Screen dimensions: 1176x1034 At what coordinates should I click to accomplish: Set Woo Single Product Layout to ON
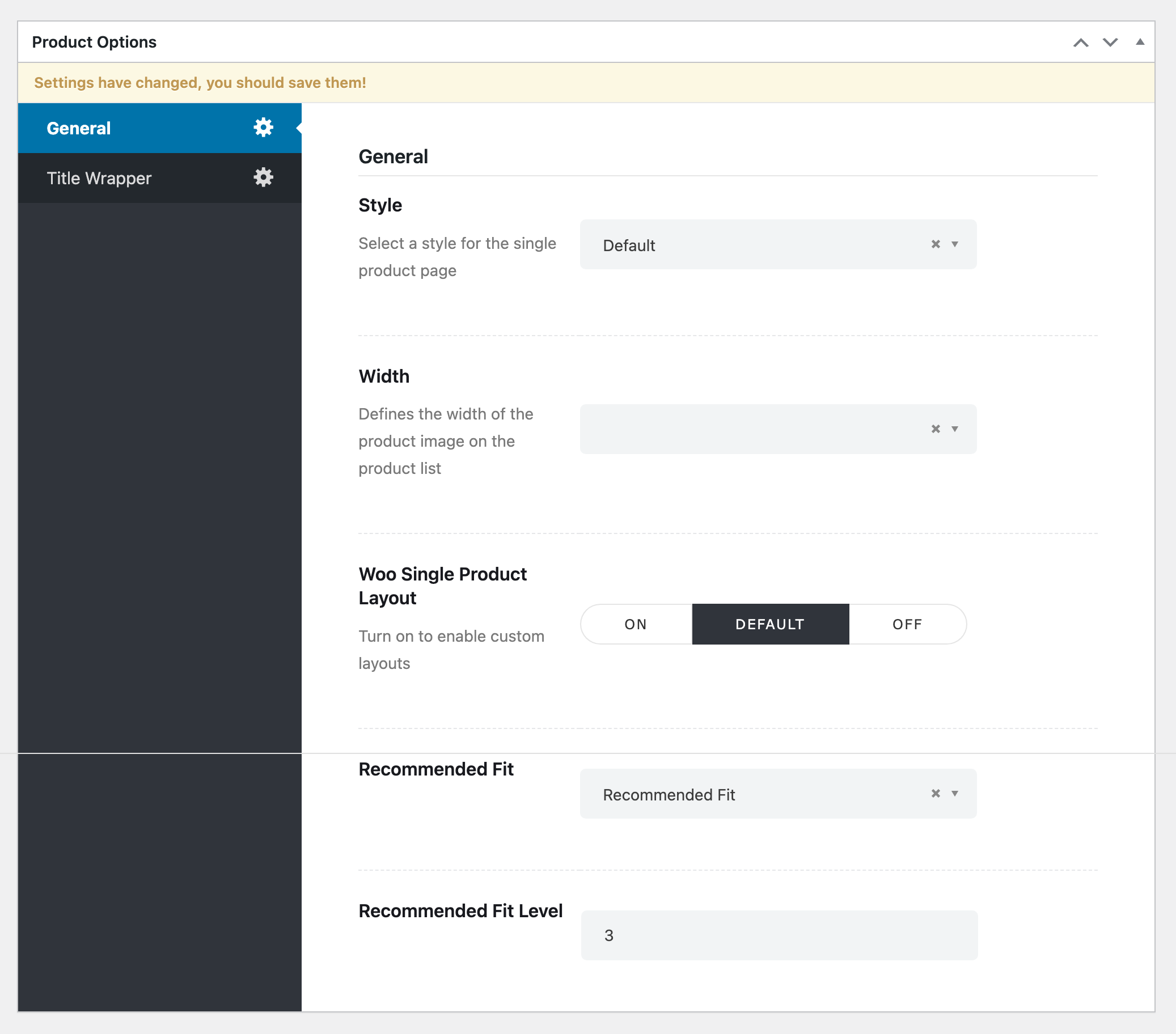pos(636,624)
